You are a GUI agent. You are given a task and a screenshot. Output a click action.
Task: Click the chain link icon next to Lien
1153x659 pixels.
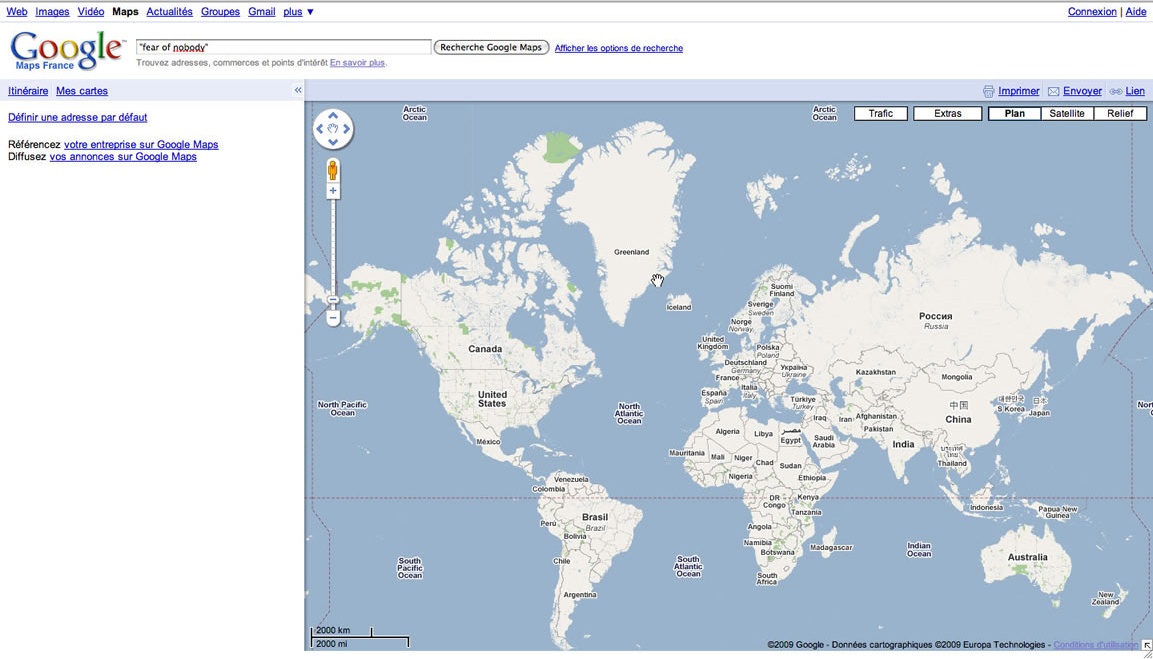[x=1115, y=92]
